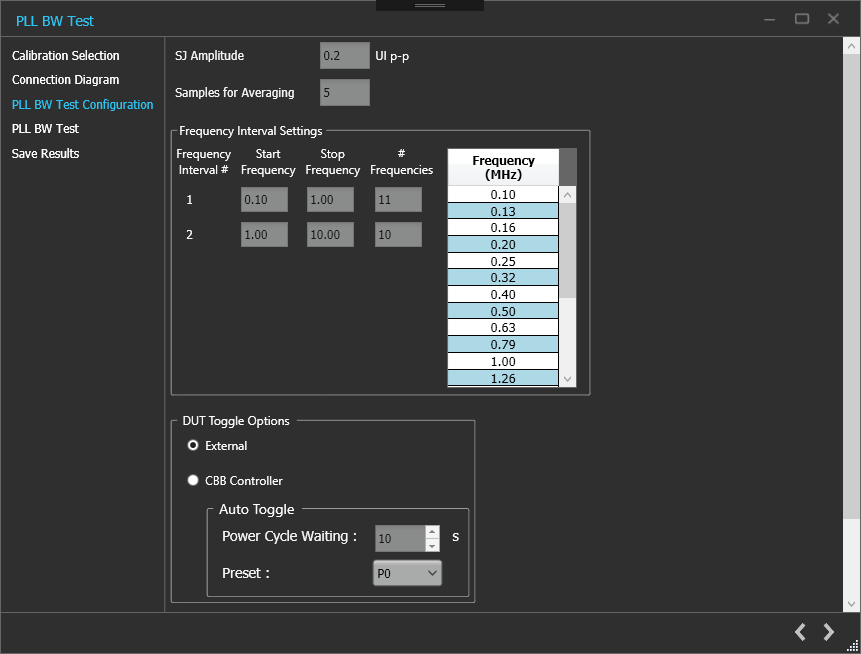The height and width of the screenshot is (654, 861).
Task: Open Connection Diagram page
Action: [x=65, y=80]
